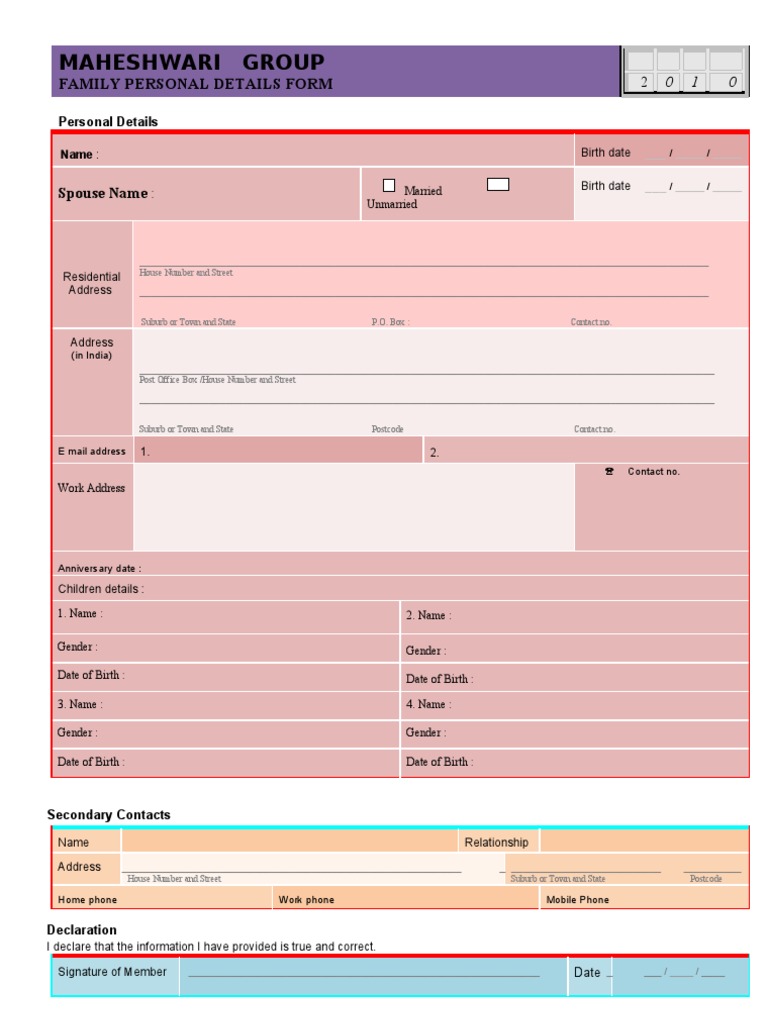Click the Home phone field
The height and width of the screenshot is (1024, 768).
[x=162, y=899]
